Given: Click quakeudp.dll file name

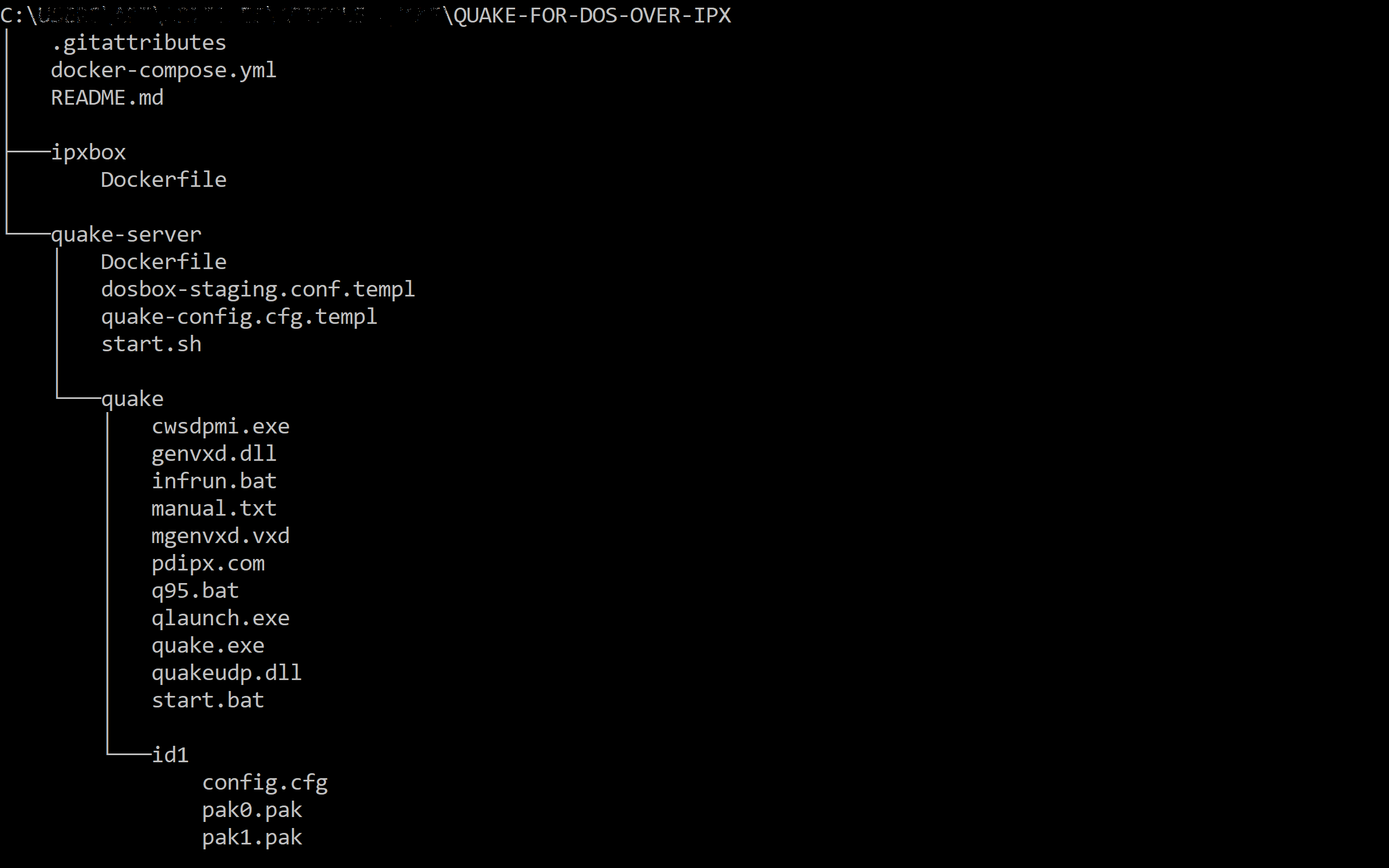Looking at the screenshot, I should pos(227,673).
